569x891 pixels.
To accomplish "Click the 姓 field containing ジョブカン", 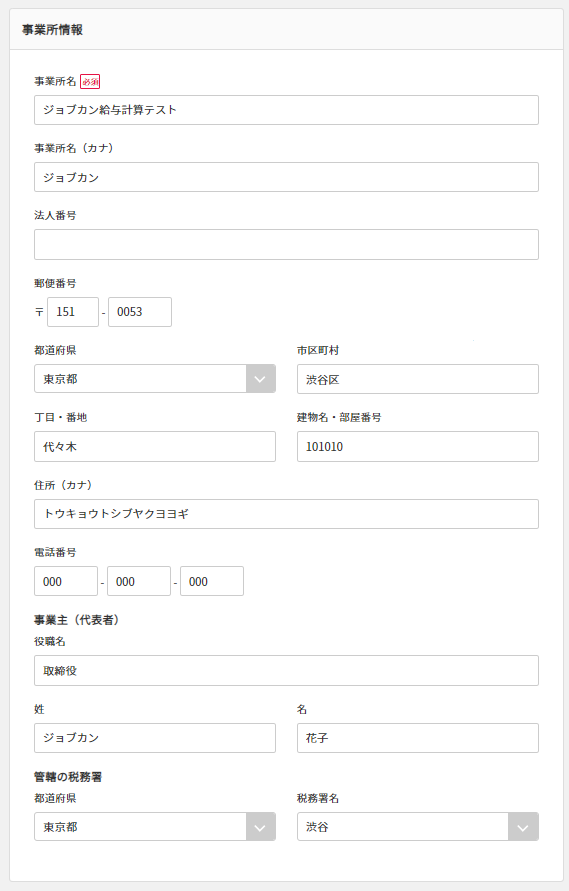I will point(155,738).
